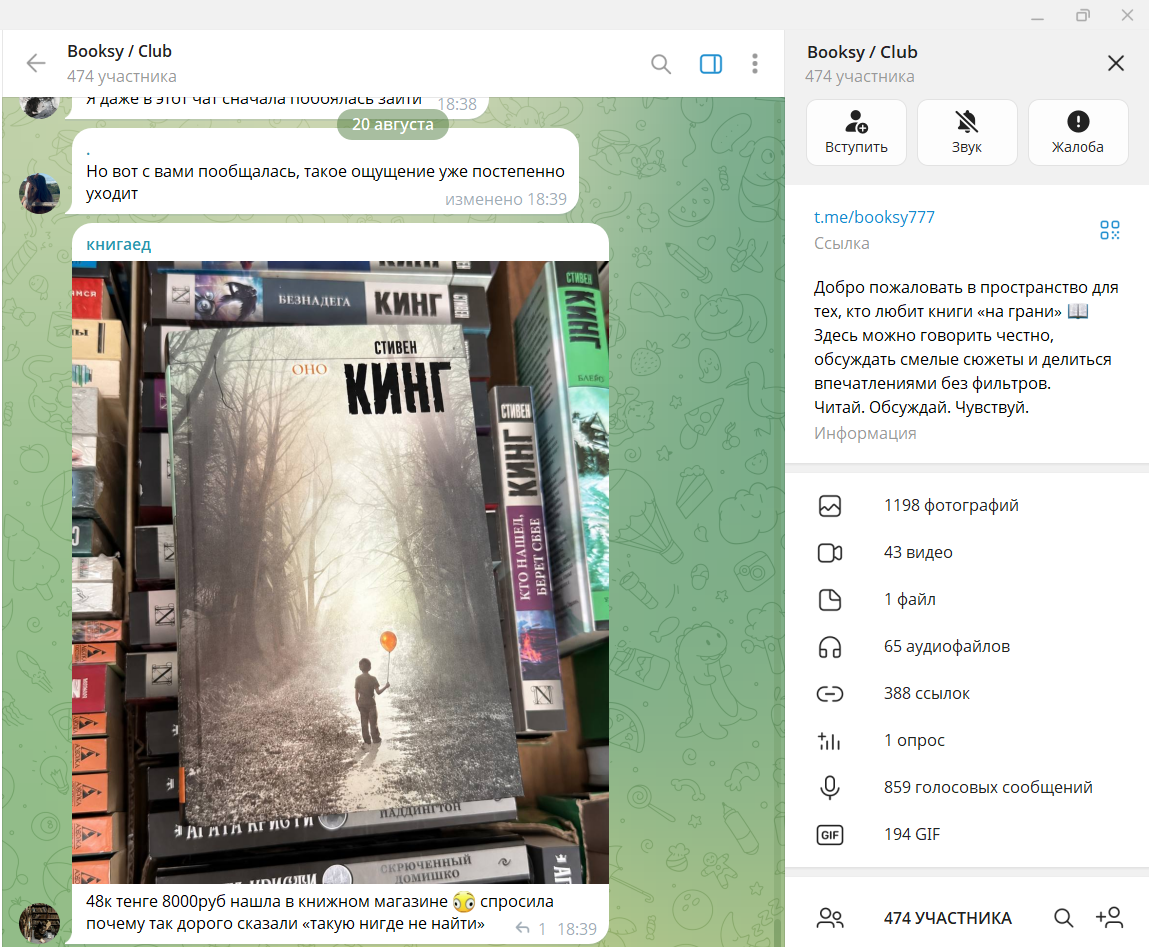Viewport: 1149px width, 947px height.
Task: Click the photos icon beside 1198 фотографий
Action: click(830, 506)
